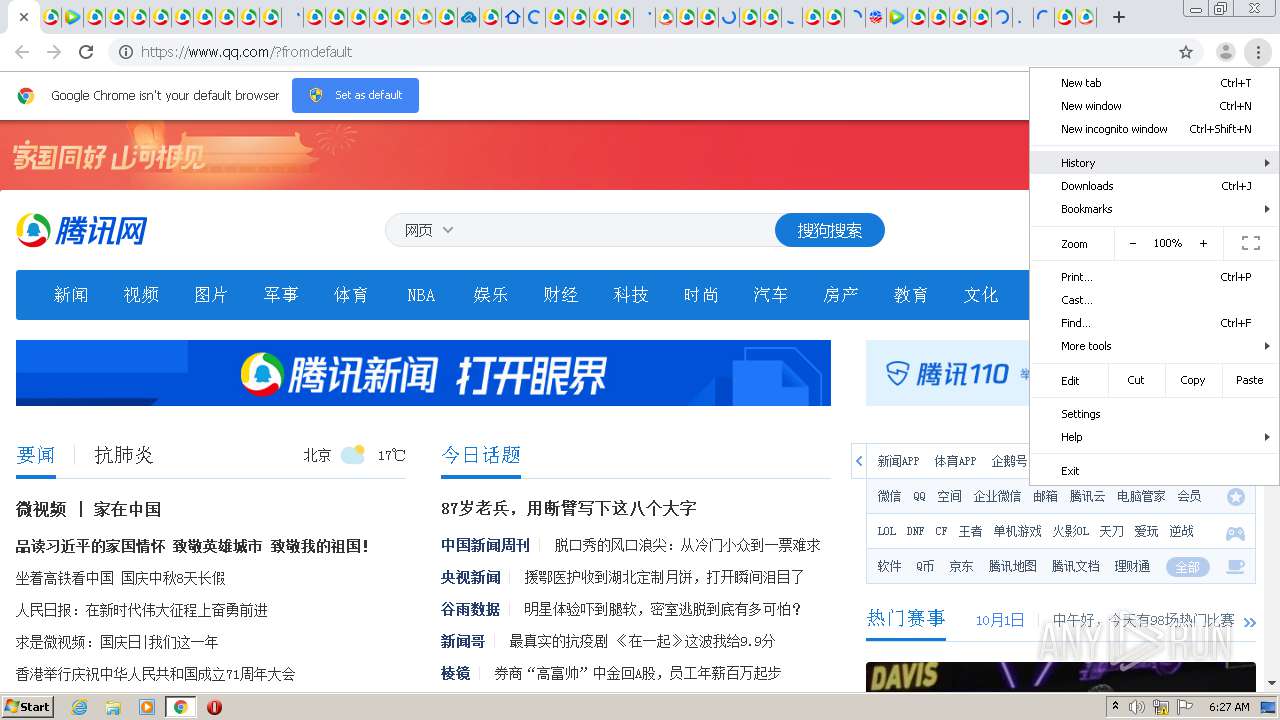Click the gamepad icon beside 逆战 row
Viewport: 1280px width, 720px height.
(1236, 532)
